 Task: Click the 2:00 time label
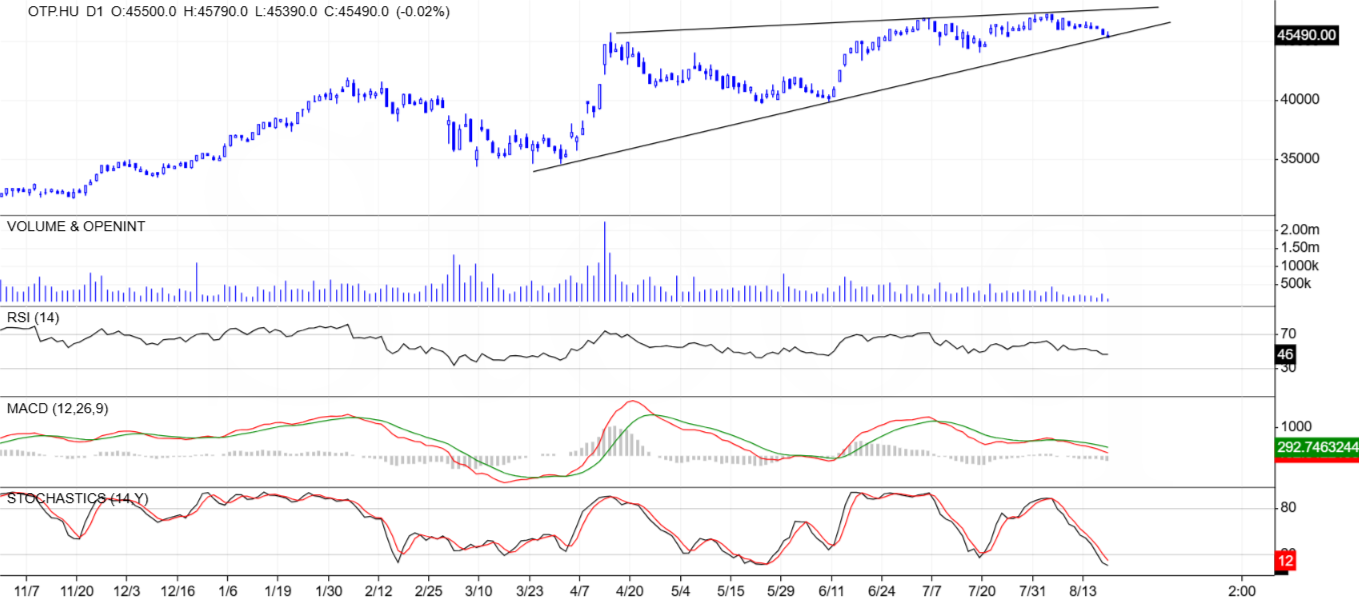(1242, 592)
